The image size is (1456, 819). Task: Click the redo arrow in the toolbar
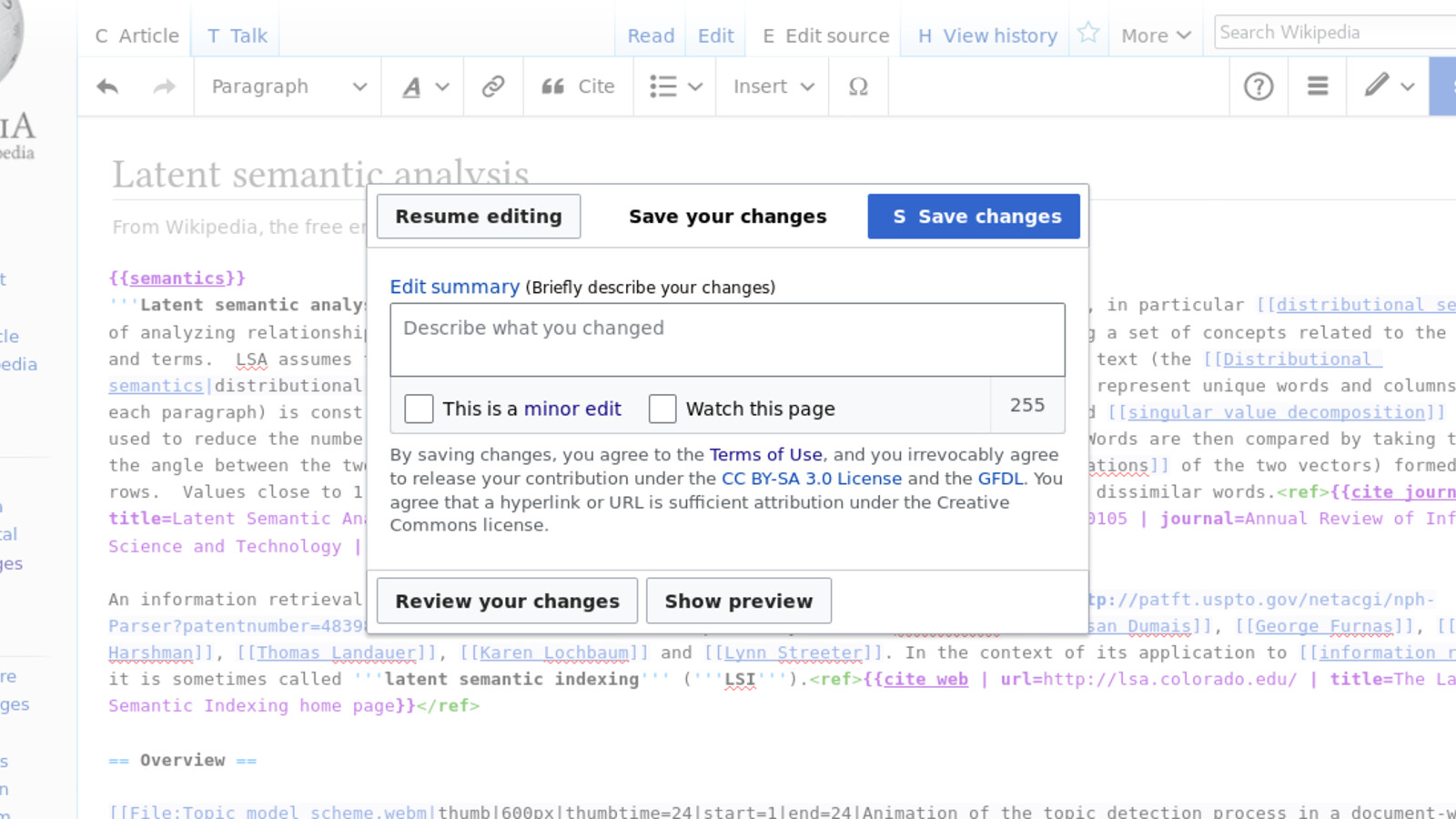coord(164,86)
